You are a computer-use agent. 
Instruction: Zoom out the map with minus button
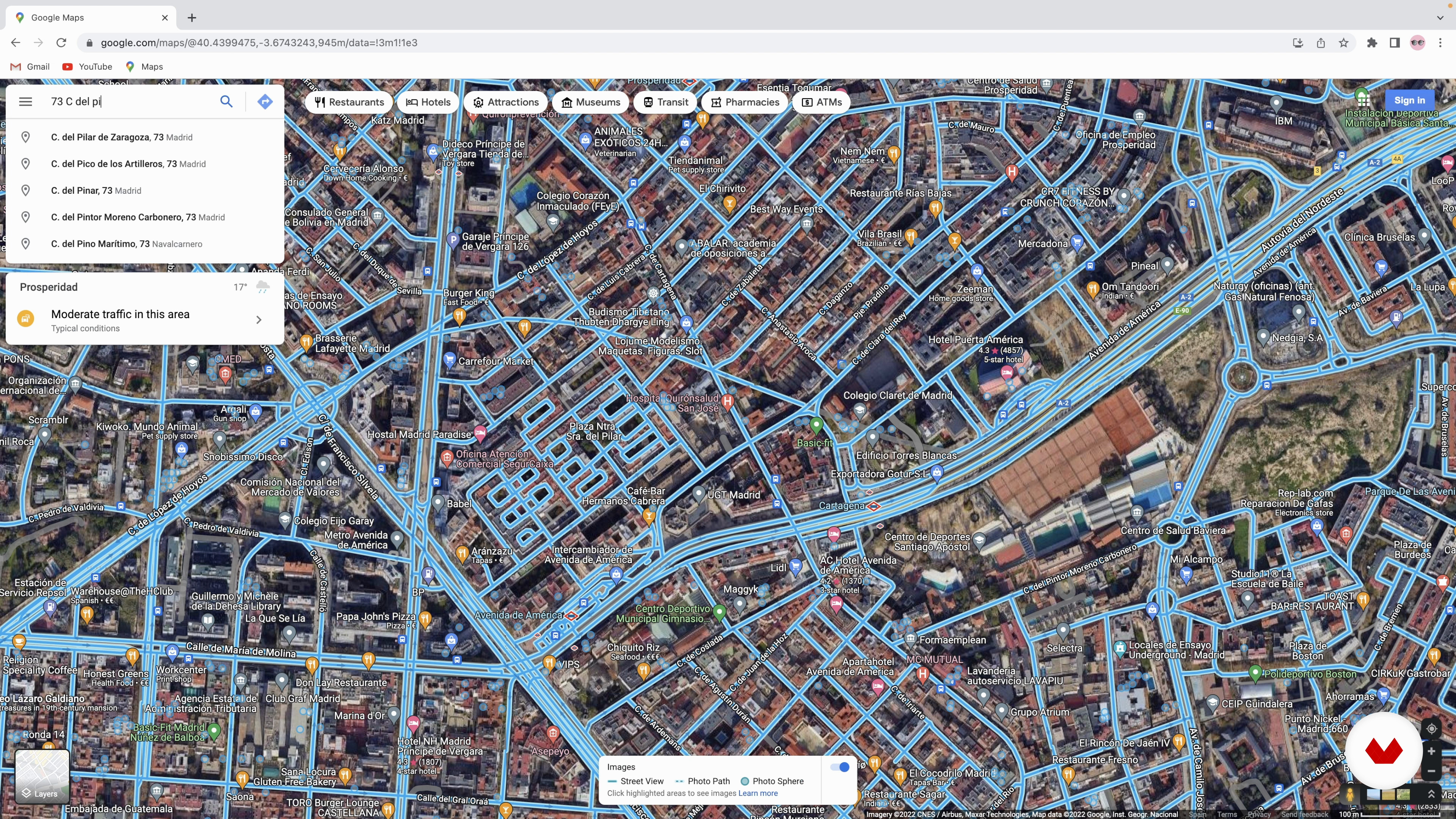tap(1431, 771)
